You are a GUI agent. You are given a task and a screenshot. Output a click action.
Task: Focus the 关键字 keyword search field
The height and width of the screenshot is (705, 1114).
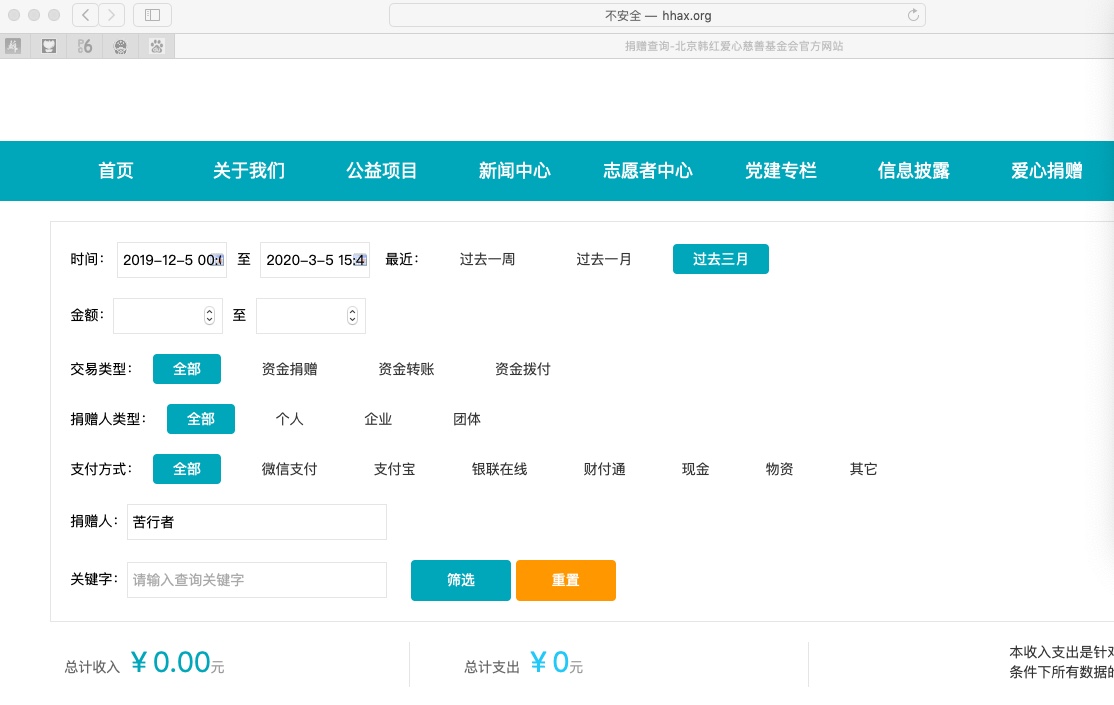[256, 580]
